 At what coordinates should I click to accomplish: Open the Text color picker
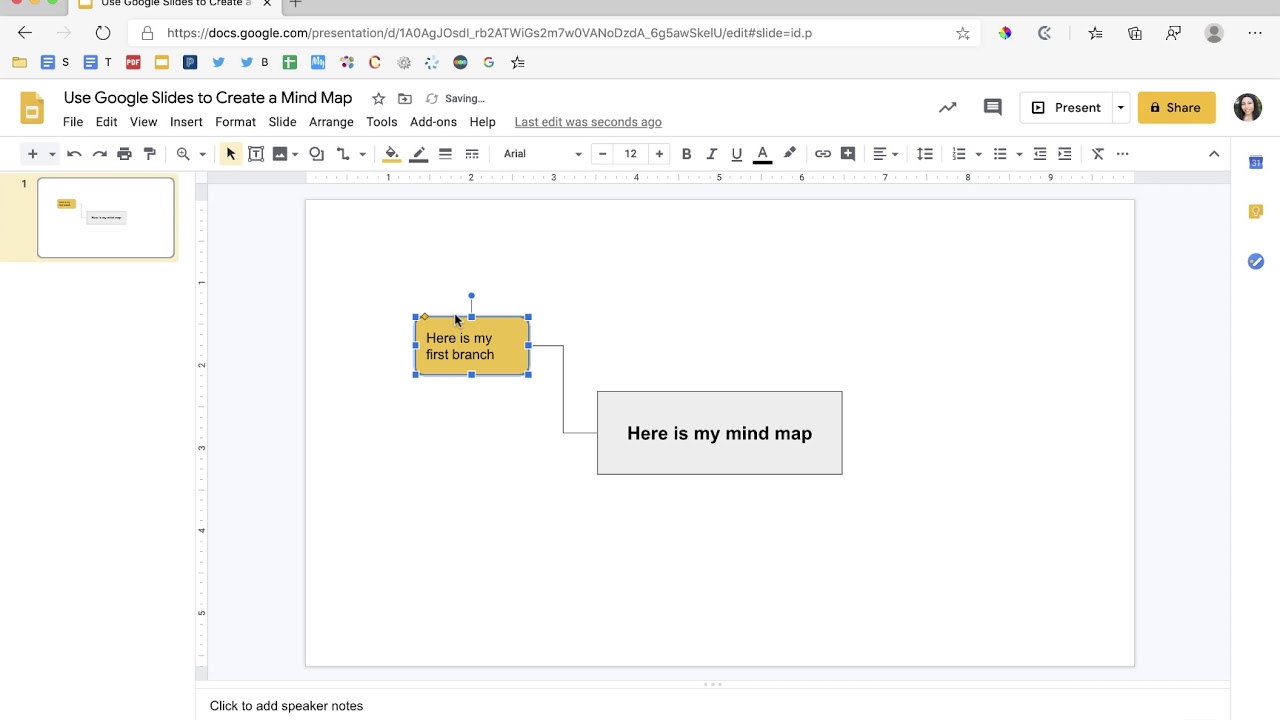(762, 154)
